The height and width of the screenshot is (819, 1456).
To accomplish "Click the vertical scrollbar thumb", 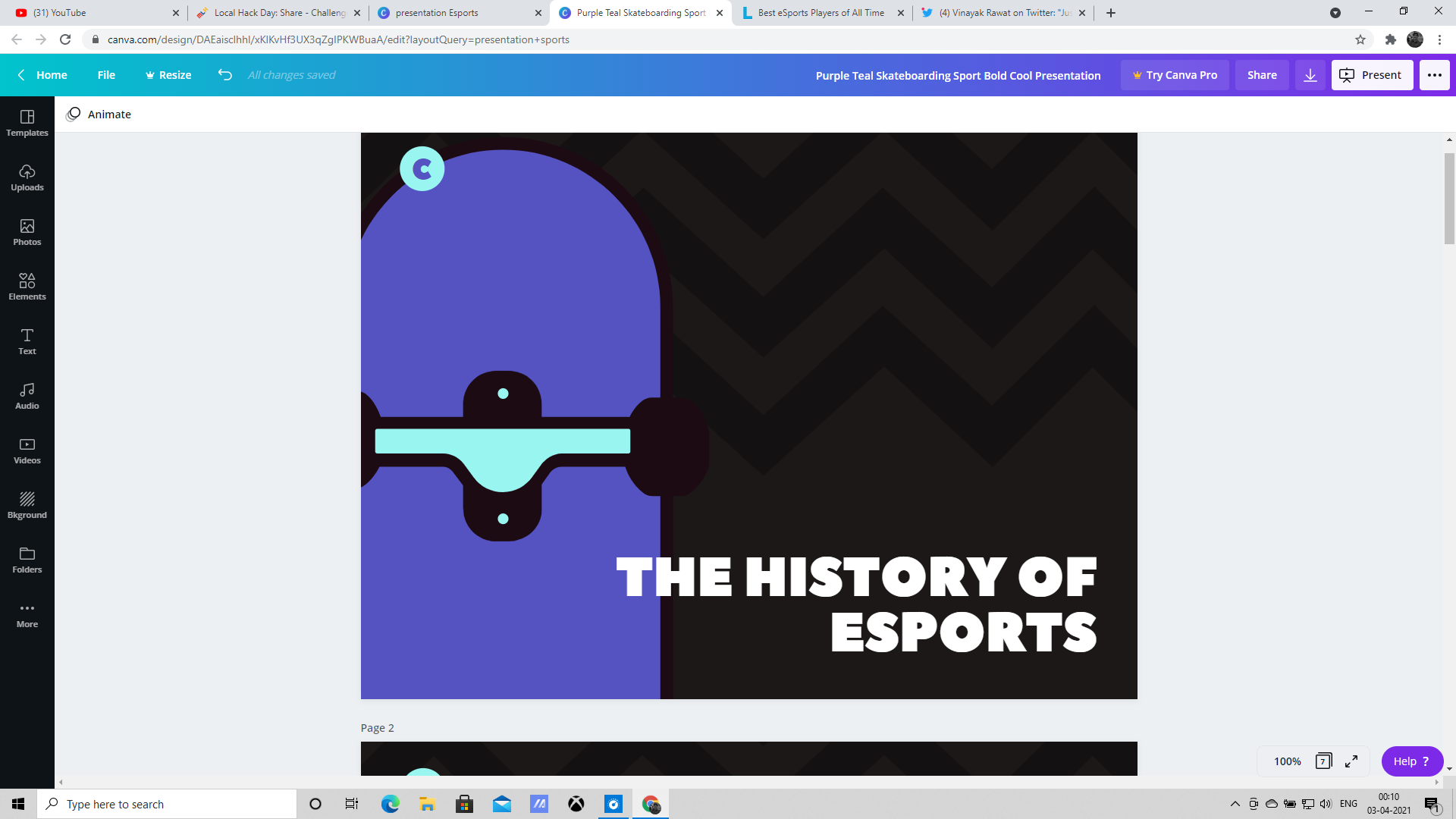I will tap(1449, 199).
